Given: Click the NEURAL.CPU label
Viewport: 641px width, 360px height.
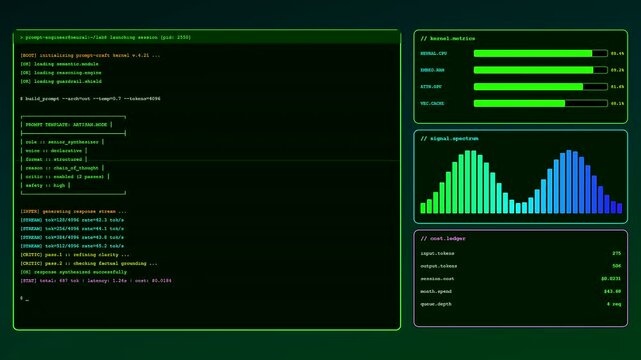Looking at the screenshot, I should tap(434, 54).
